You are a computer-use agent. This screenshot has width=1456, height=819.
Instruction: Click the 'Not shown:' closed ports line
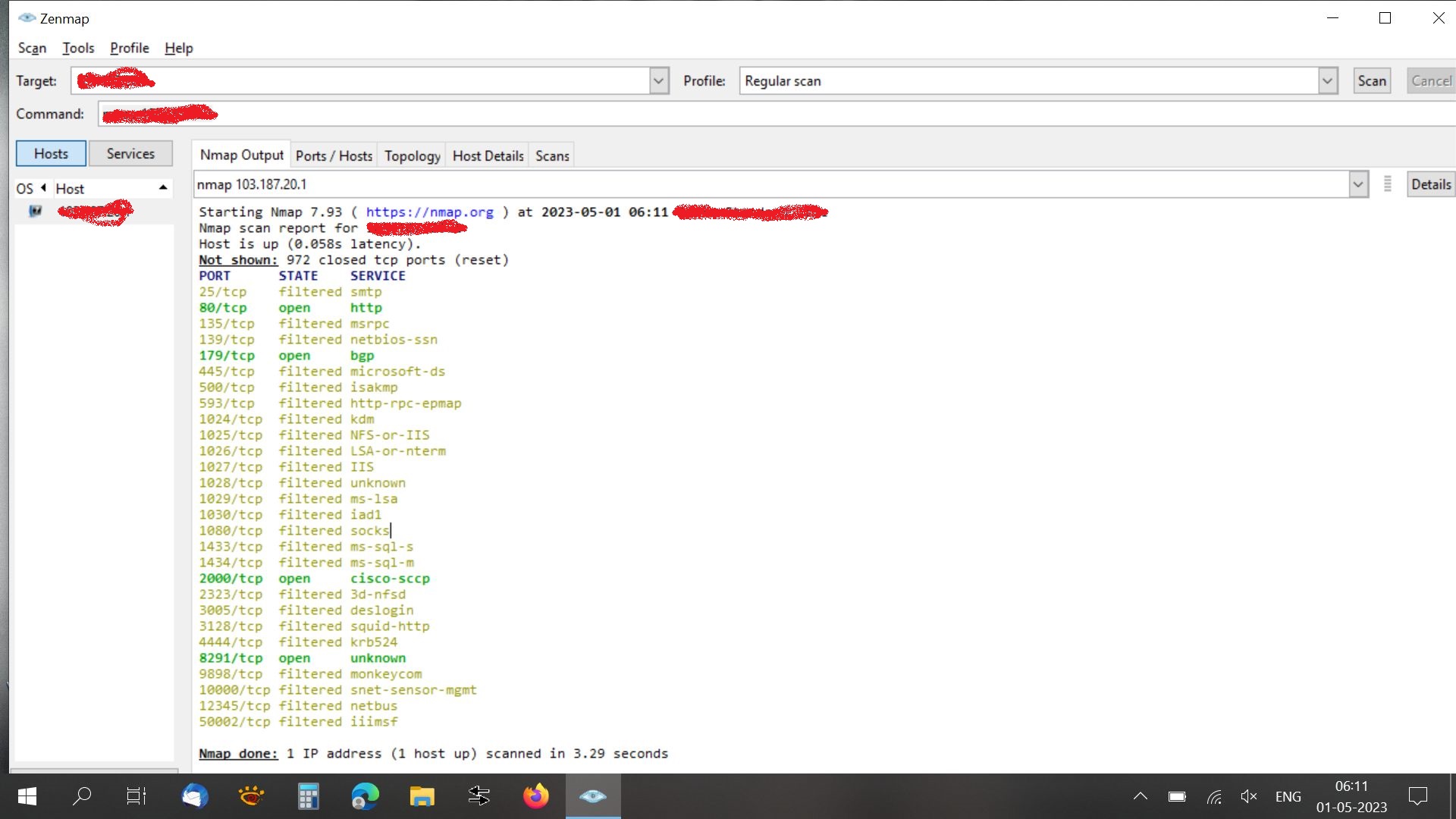click(x=354, y=260)
